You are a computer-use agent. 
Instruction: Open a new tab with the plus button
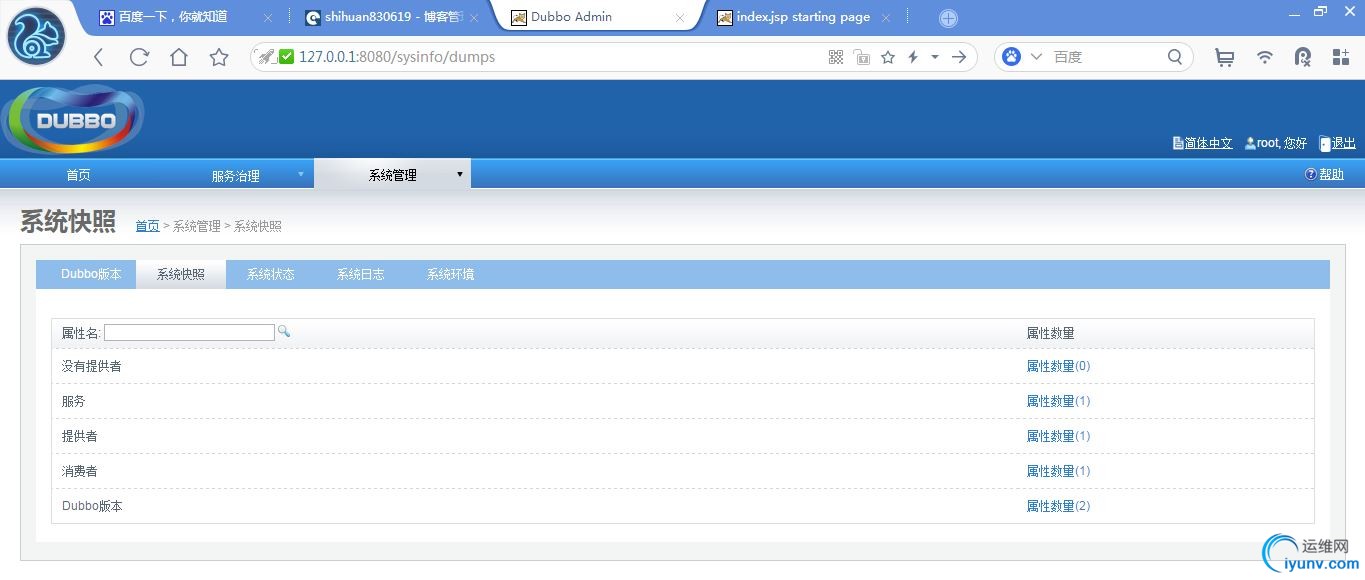(948, 18)
